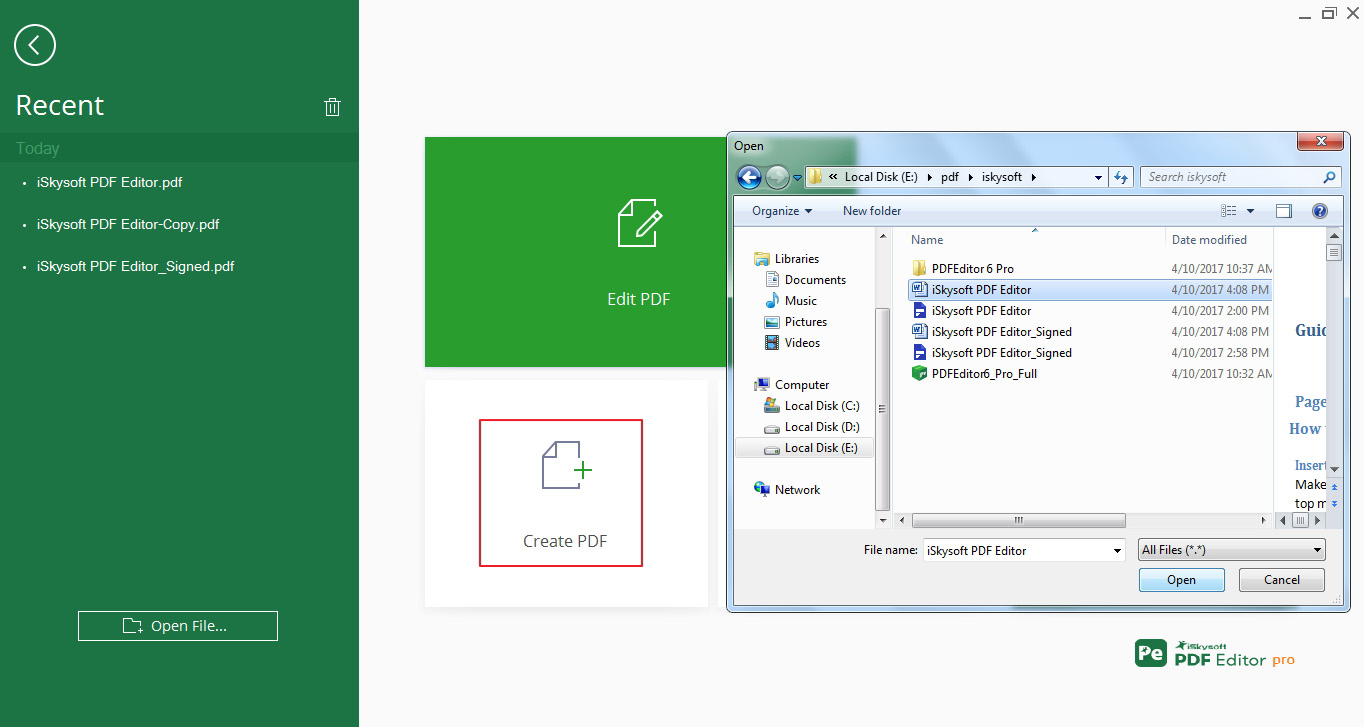Click the blue Back arrow in Open dialog
This screenshot has width=1364, height=727.
click(x=749, y=177)
